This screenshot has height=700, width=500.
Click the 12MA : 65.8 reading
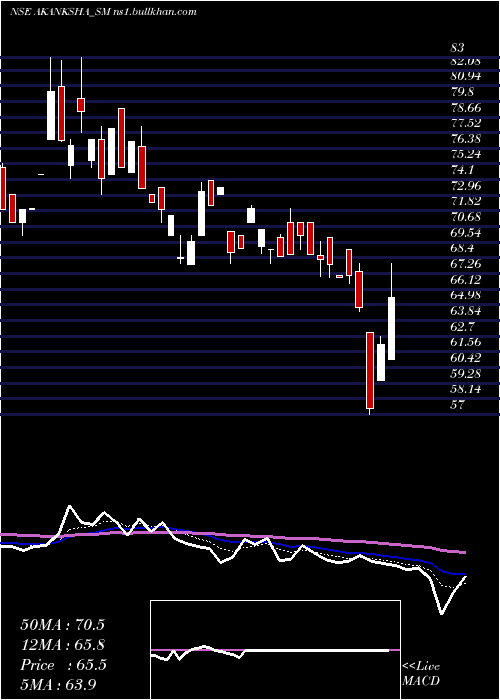pos(62,645)
